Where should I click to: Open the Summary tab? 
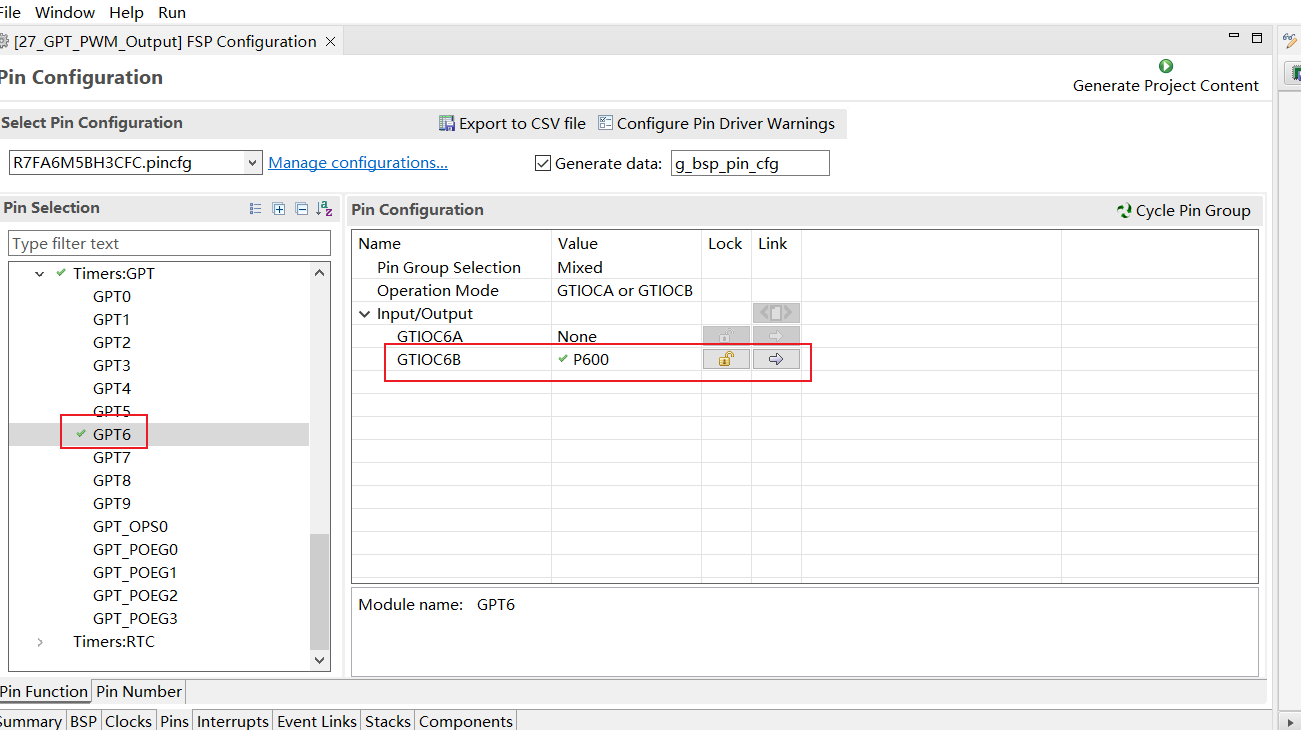[x=31, y=721]
